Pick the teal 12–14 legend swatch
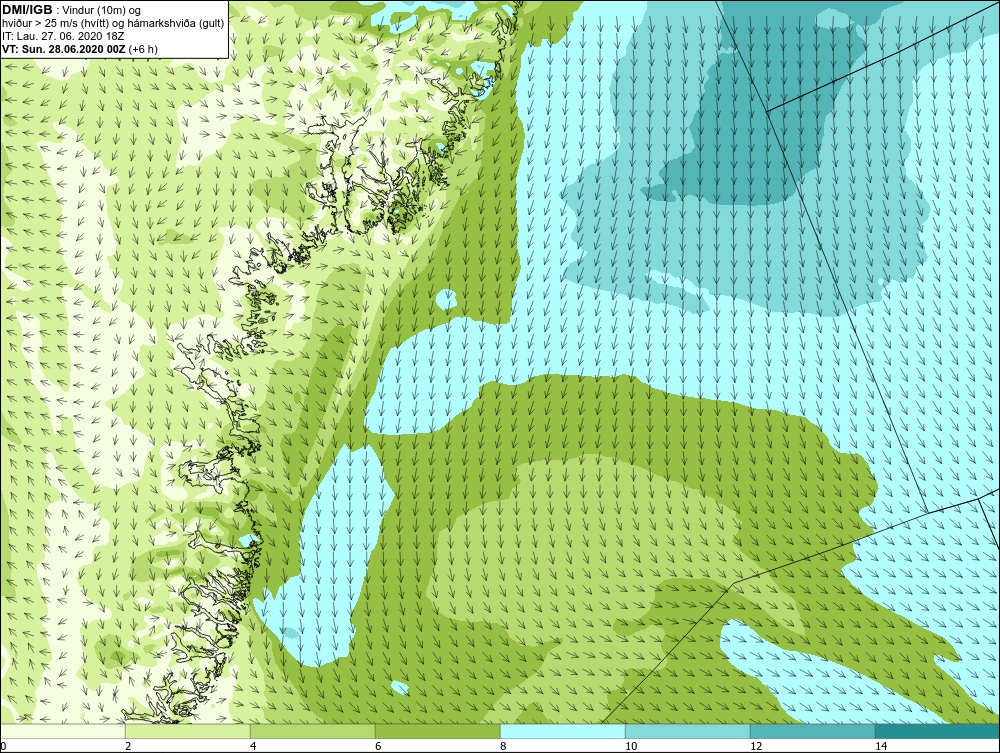1000x753 pixels. click(812, 731)
